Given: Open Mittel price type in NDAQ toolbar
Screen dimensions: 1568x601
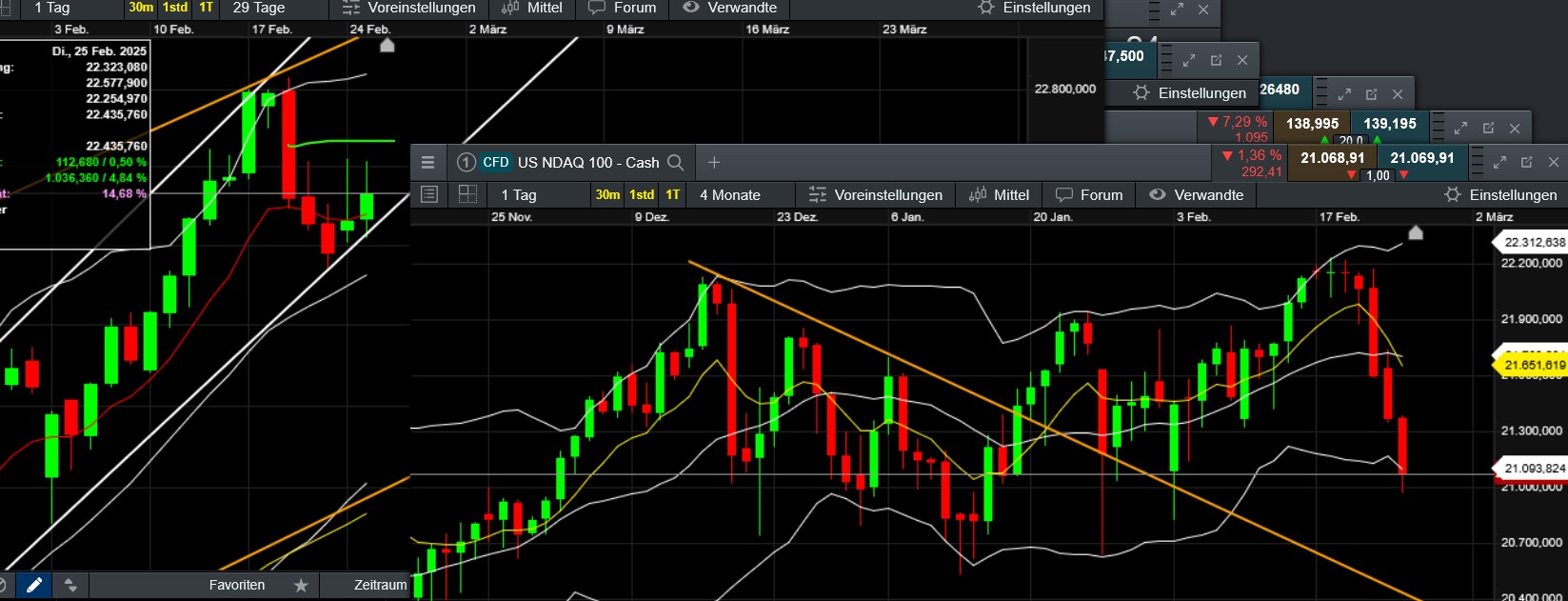Looking at the screenshot, I should click(x=1000, y=194).
